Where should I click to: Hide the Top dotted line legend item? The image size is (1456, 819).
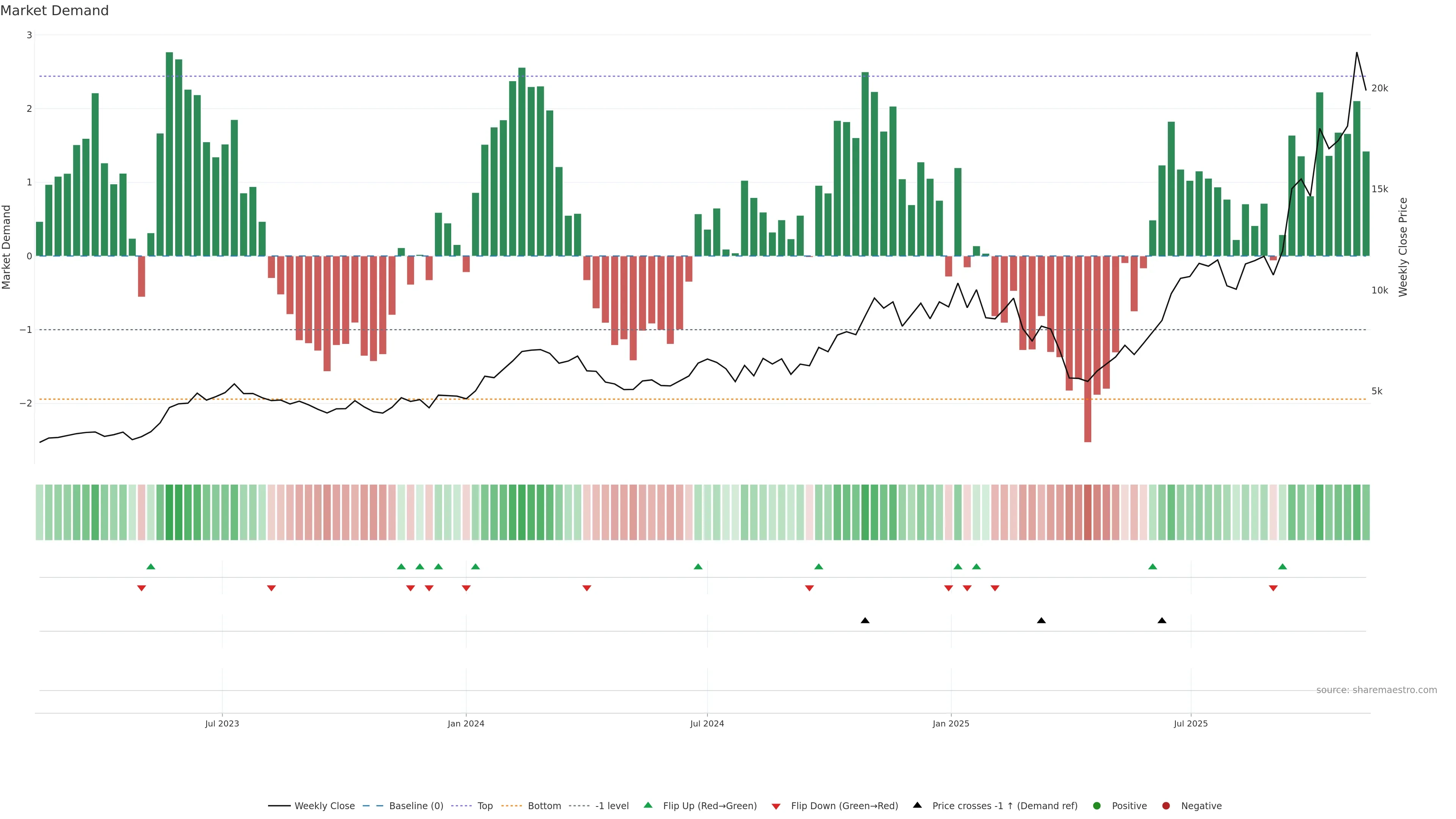click(485, 806)
